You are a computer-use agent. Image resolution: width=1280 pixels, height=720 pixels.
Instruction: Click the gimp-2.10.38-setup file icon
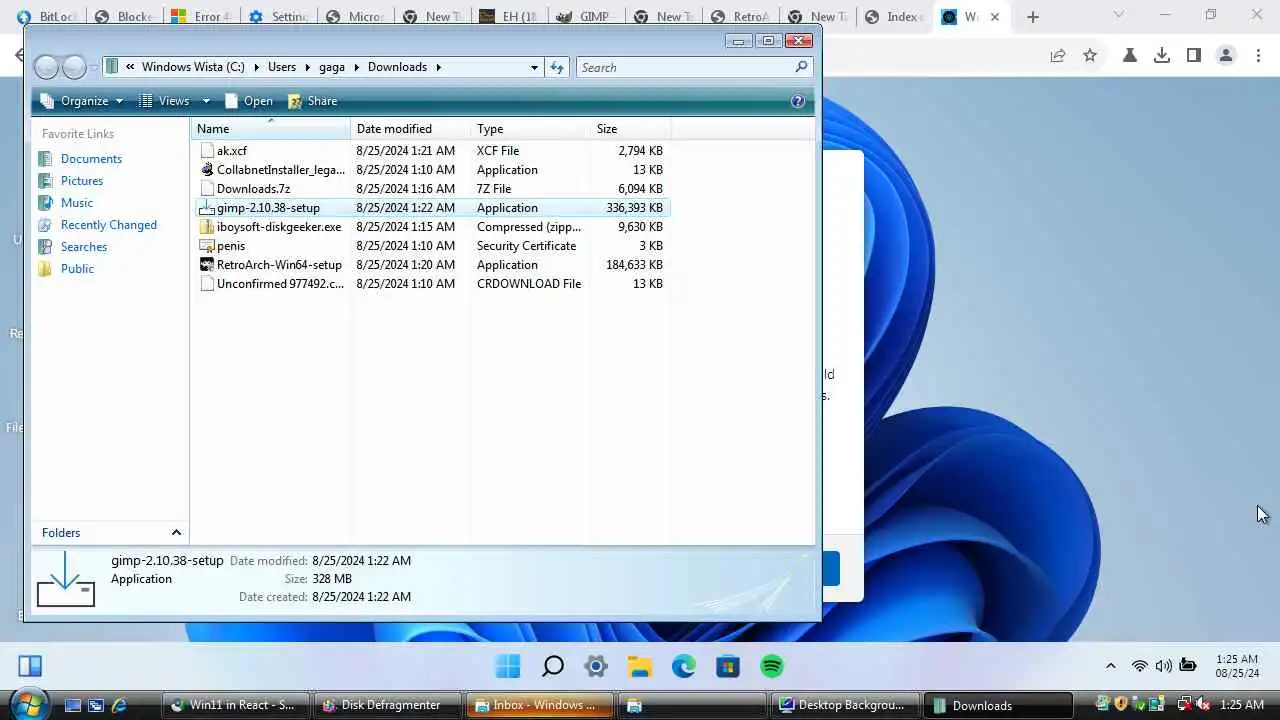click(207, 208)
